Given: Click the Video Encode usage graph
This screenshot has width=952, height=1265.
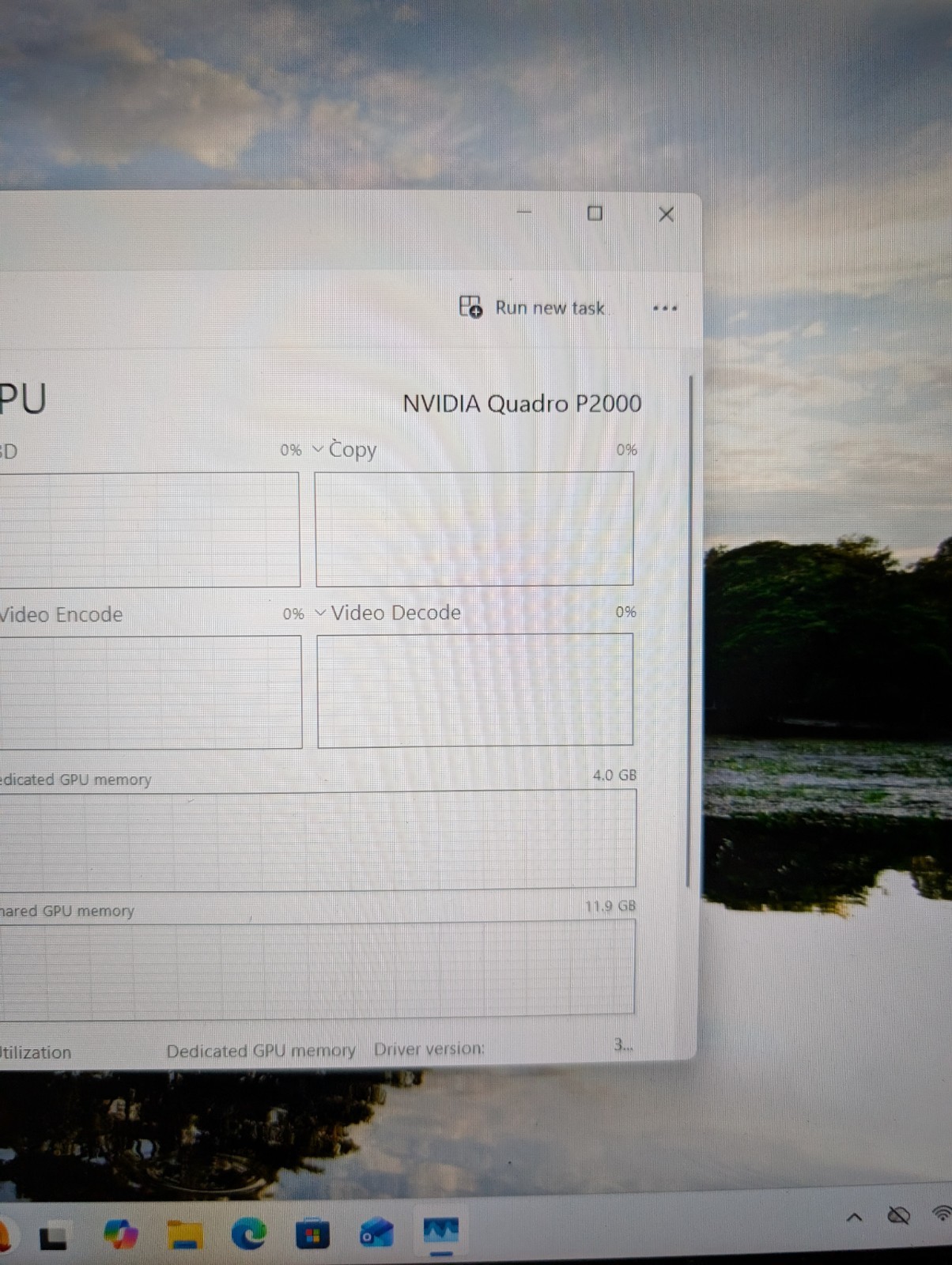Looking at the screenshot, I should [x=150, y=692].
